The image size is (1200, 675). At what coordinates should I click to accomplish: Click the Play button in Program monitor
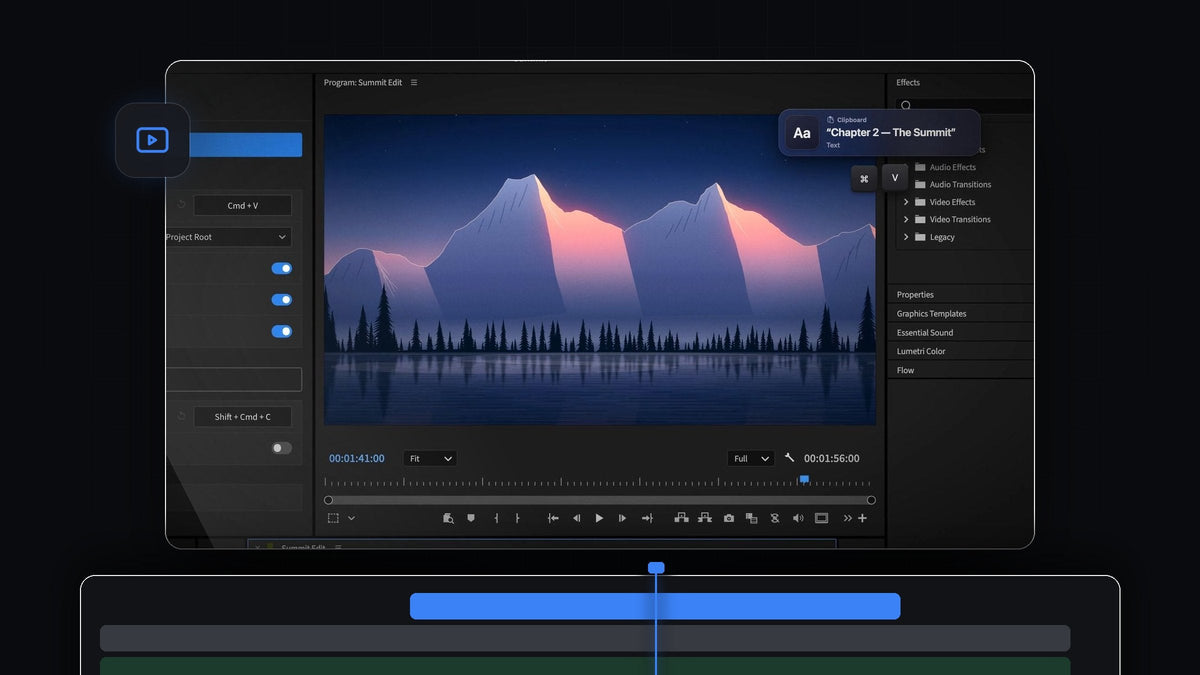600,518
